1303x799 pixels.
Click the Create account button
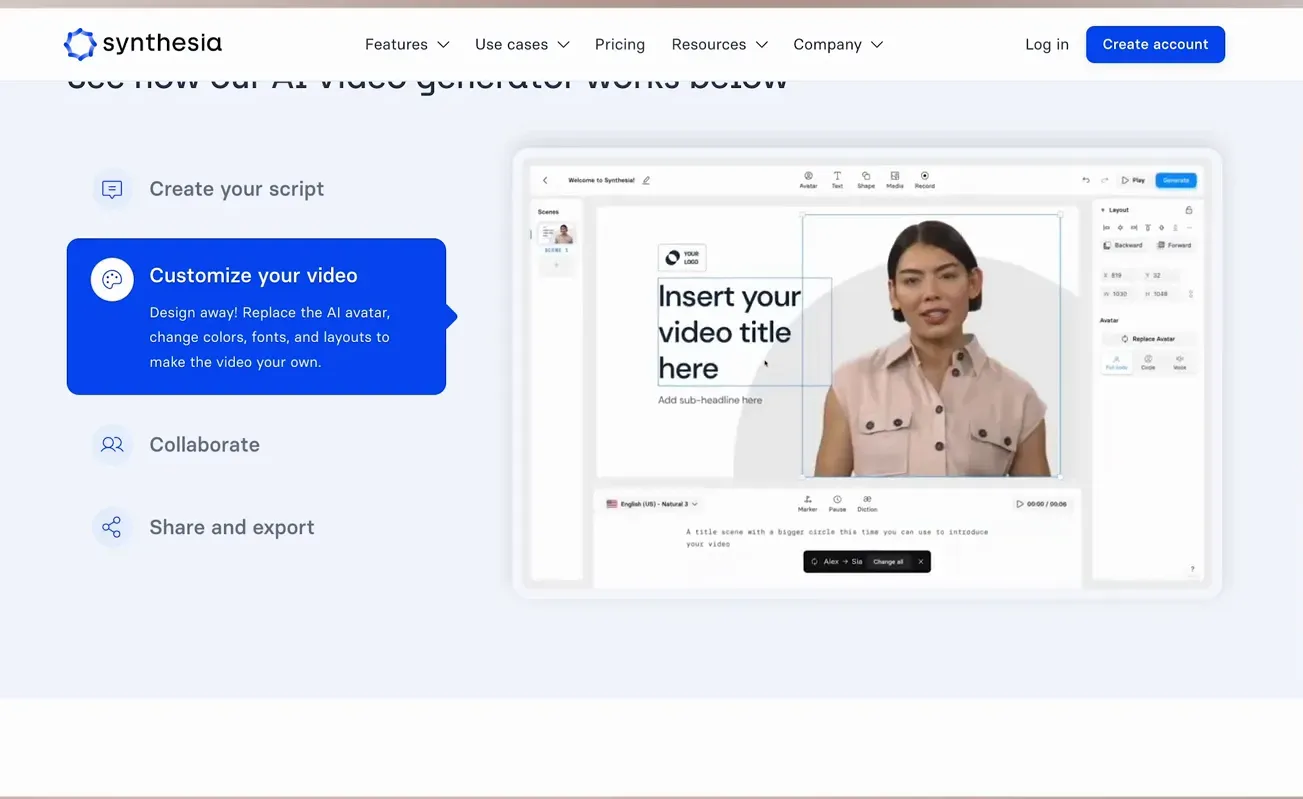coord(1155,44)
